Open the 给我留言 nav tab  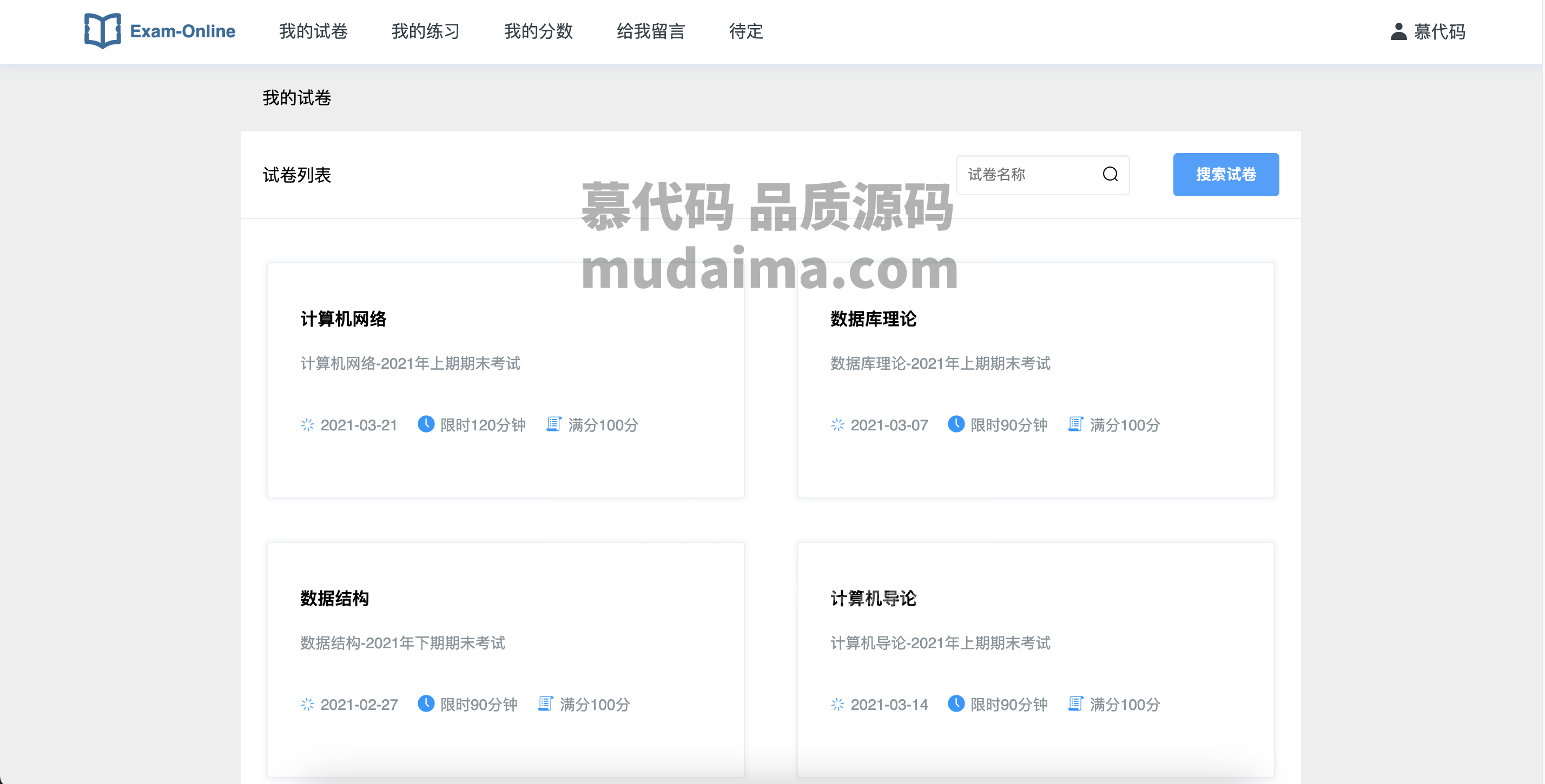pyautogui.click(x=651, y=31)
